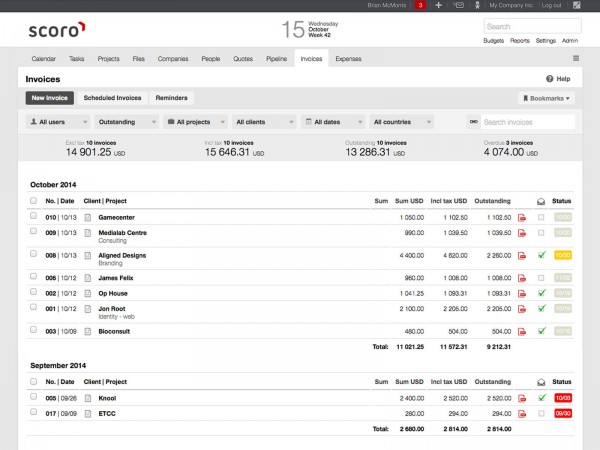
Task: Open the envelope messages icon in top bar
Action: 458,5
